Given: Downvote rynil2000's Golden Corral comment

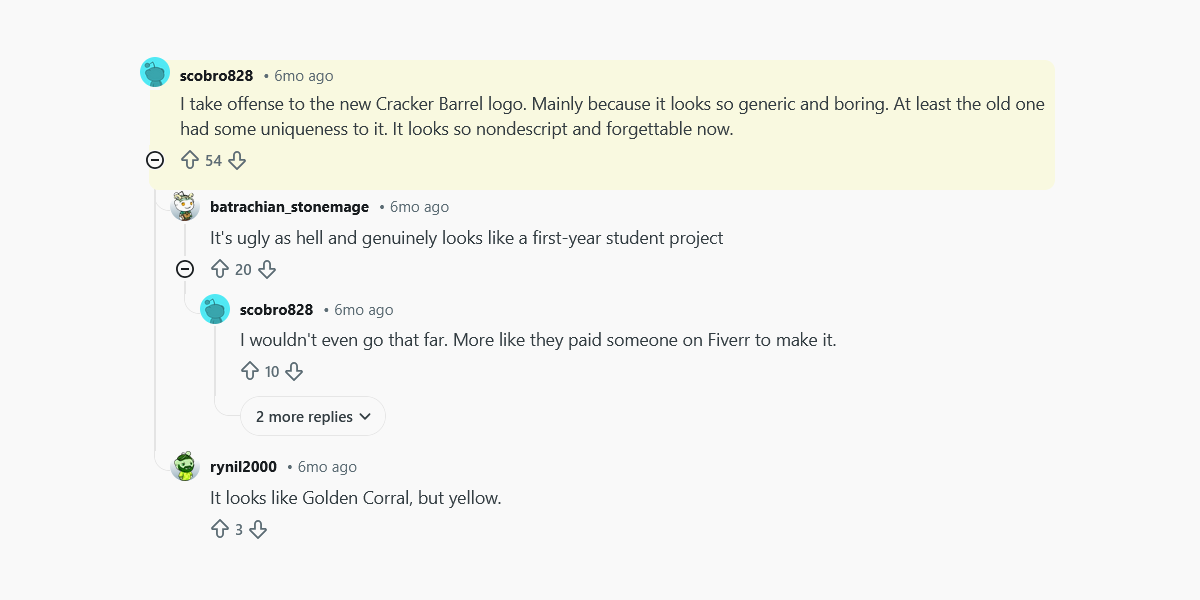Looking at the screenshot, I should pyautogui.click(x=259, y=528).
